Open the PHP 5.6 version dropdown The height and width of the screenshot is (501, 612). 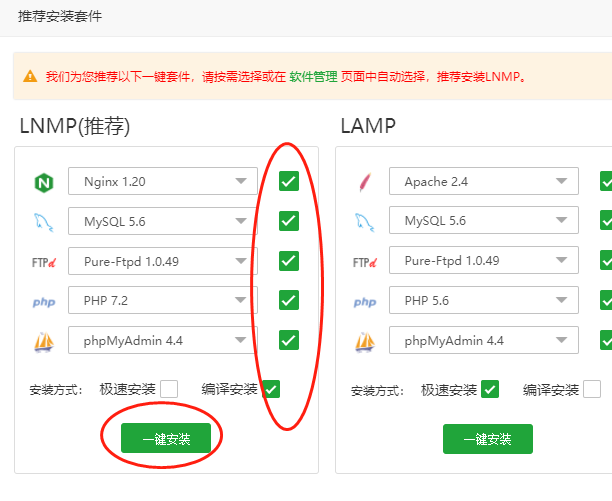[484, 300]
